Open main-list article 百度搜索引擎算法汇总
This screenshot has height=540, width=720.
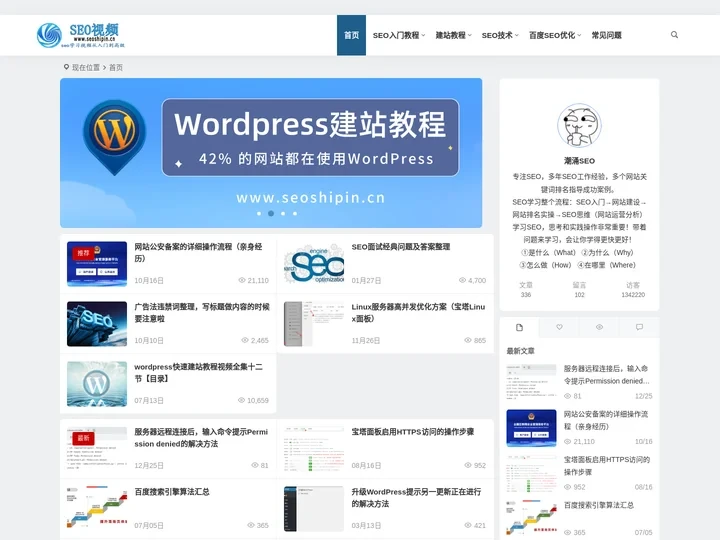pos(172,492)
